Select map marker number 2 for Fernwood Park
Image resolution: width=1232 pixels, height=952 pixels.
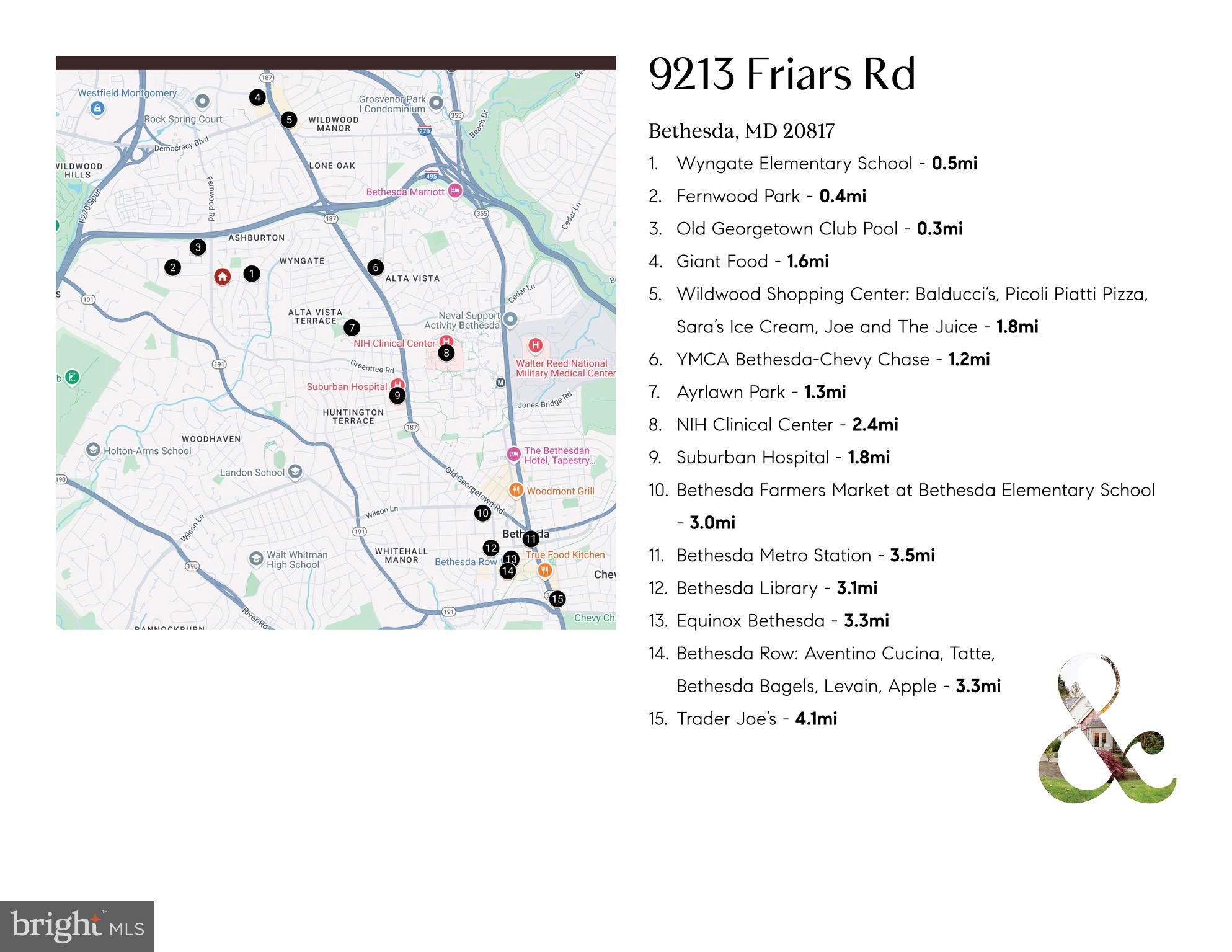[x=173, y=268]
